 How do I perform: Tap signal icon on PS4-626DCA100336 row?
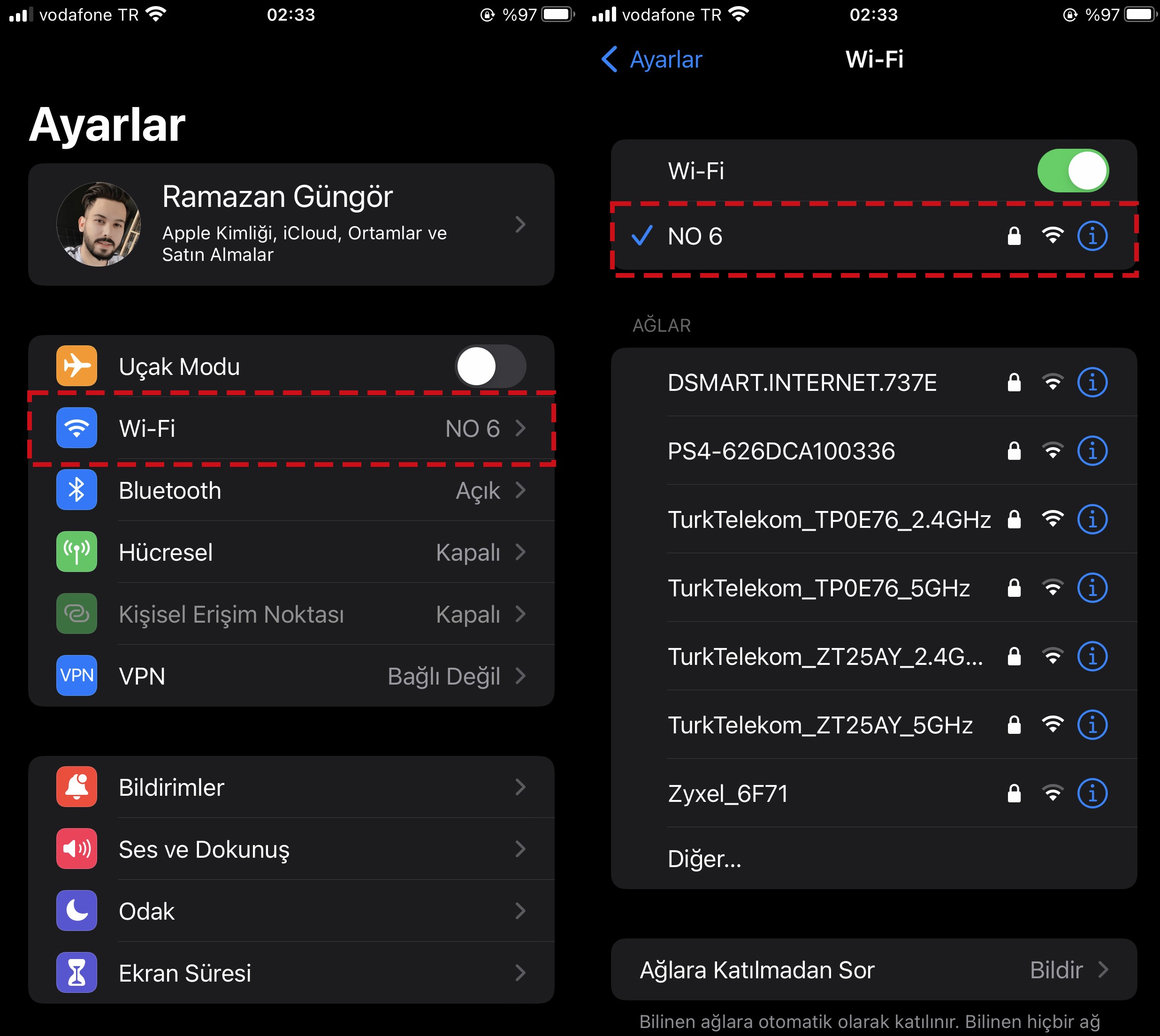pos(1053,451)
